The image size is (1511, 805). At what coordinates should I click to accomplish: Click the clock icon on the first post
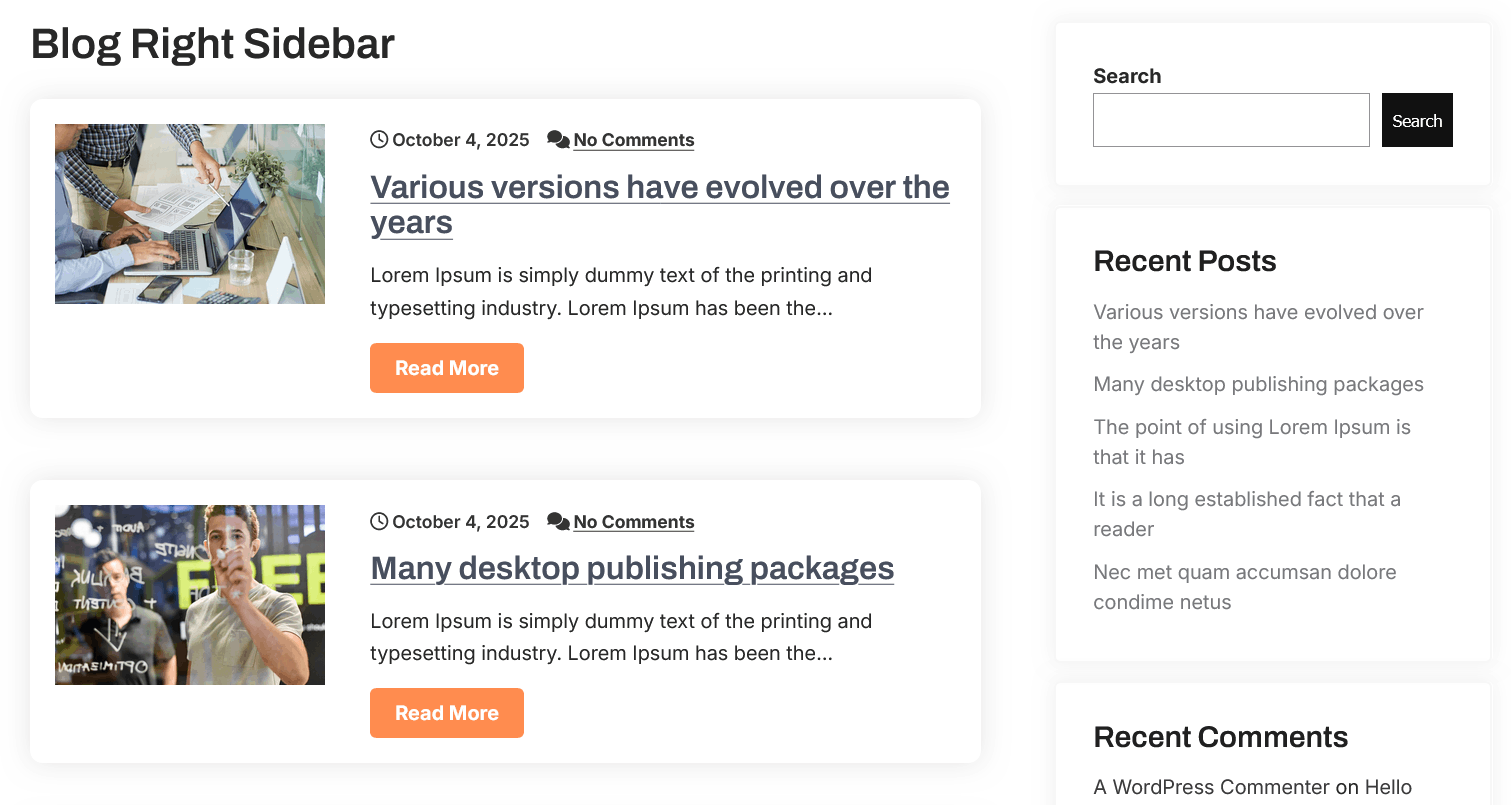point(379,140)
